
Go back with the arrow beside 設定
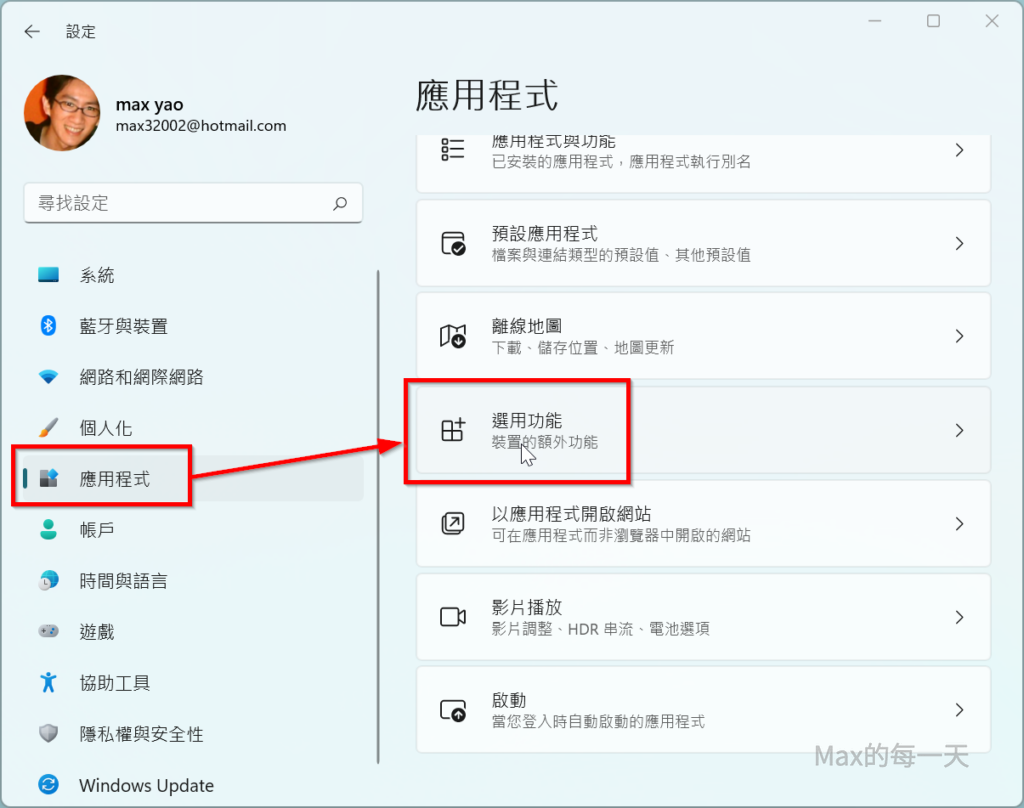[32, 31]
